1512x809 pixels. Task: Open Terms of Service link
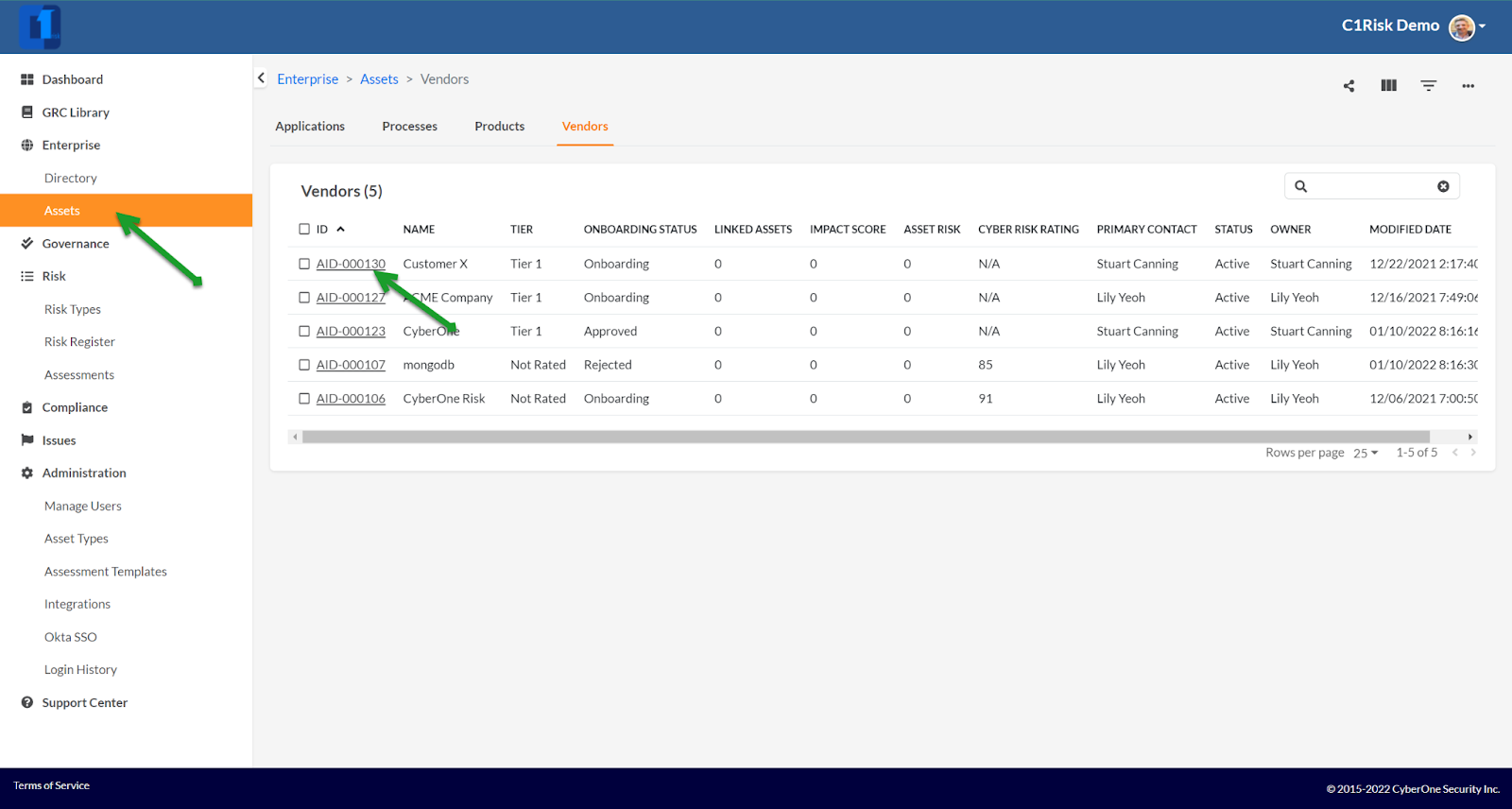click(x=52, y=785)
